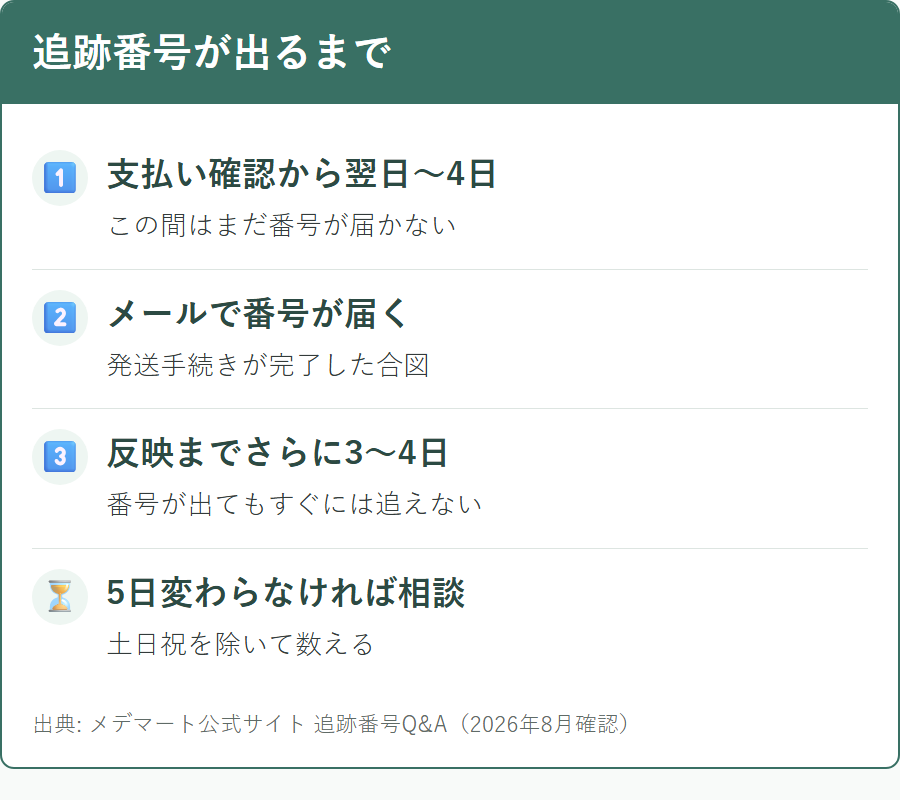Click the hourglass icon
The image size is (900, 800).
pos(60,596)
